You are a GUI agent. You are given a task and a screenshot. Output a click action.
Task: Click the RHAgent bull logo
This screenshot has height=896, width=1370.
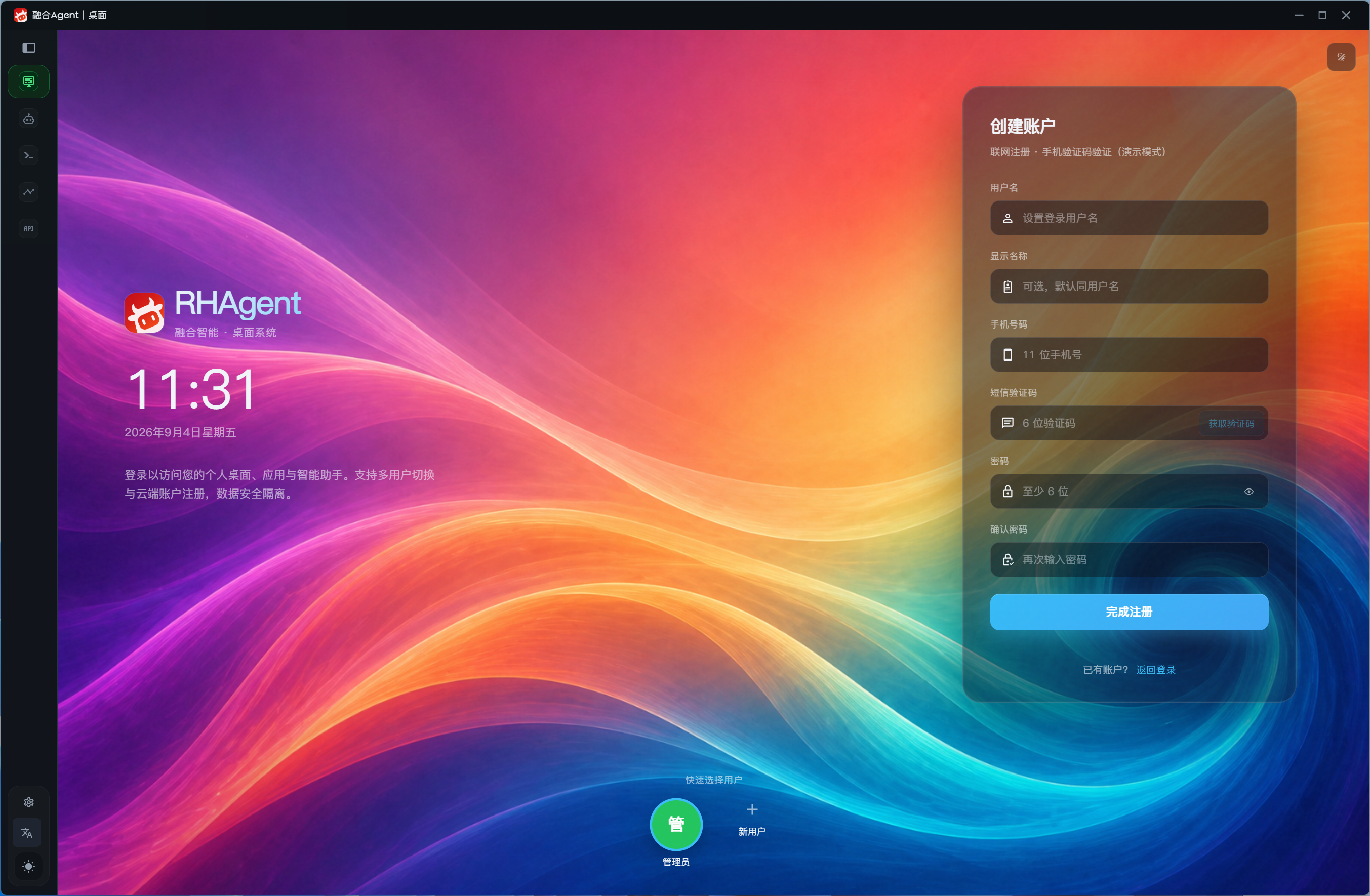coord(144,313)
